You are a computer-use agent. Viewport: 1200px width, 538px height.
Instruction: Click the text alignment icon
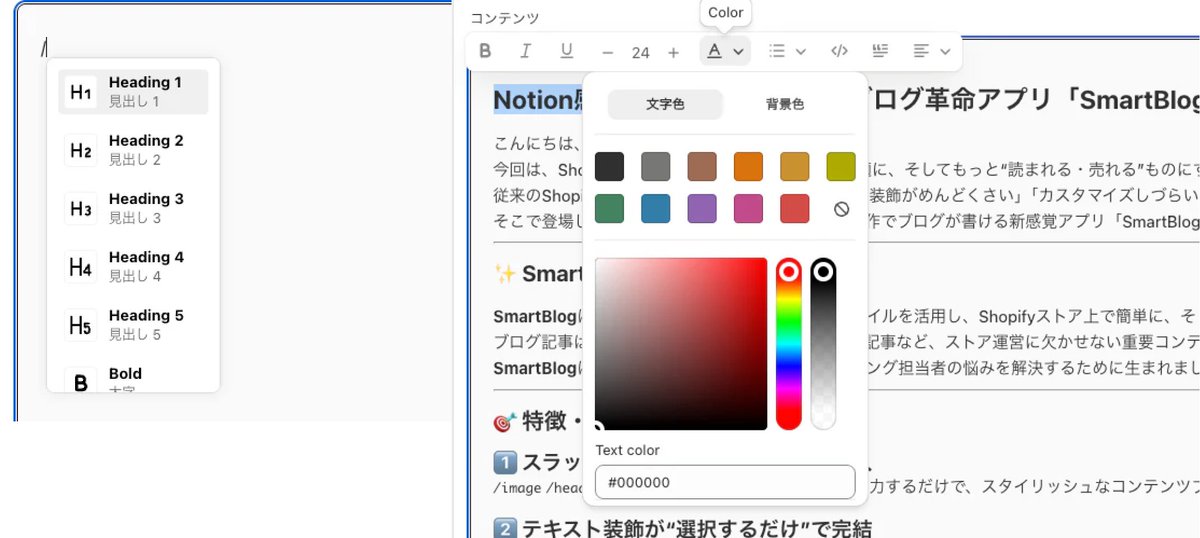921,51
